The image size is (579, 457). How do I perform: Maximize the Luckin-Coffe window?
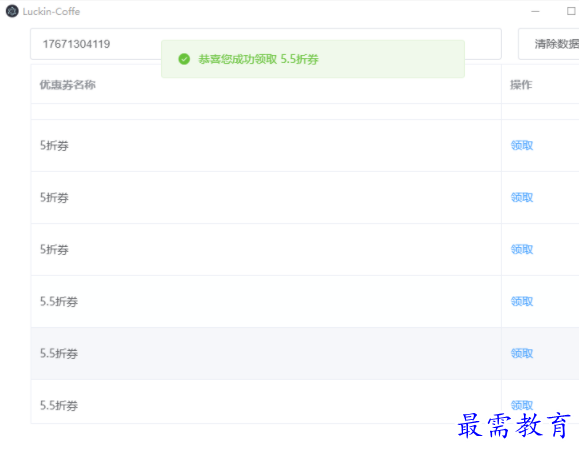coord(571,11)
